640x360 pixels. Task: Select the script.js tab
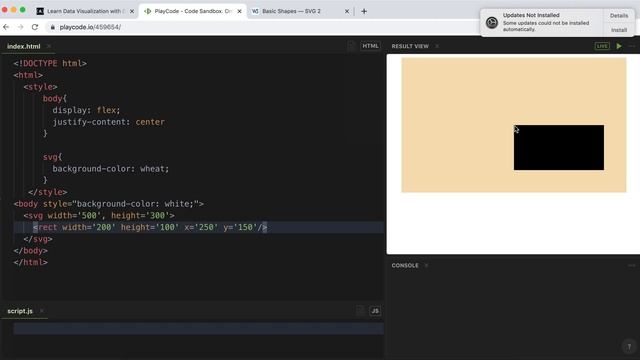click(20, 311)
